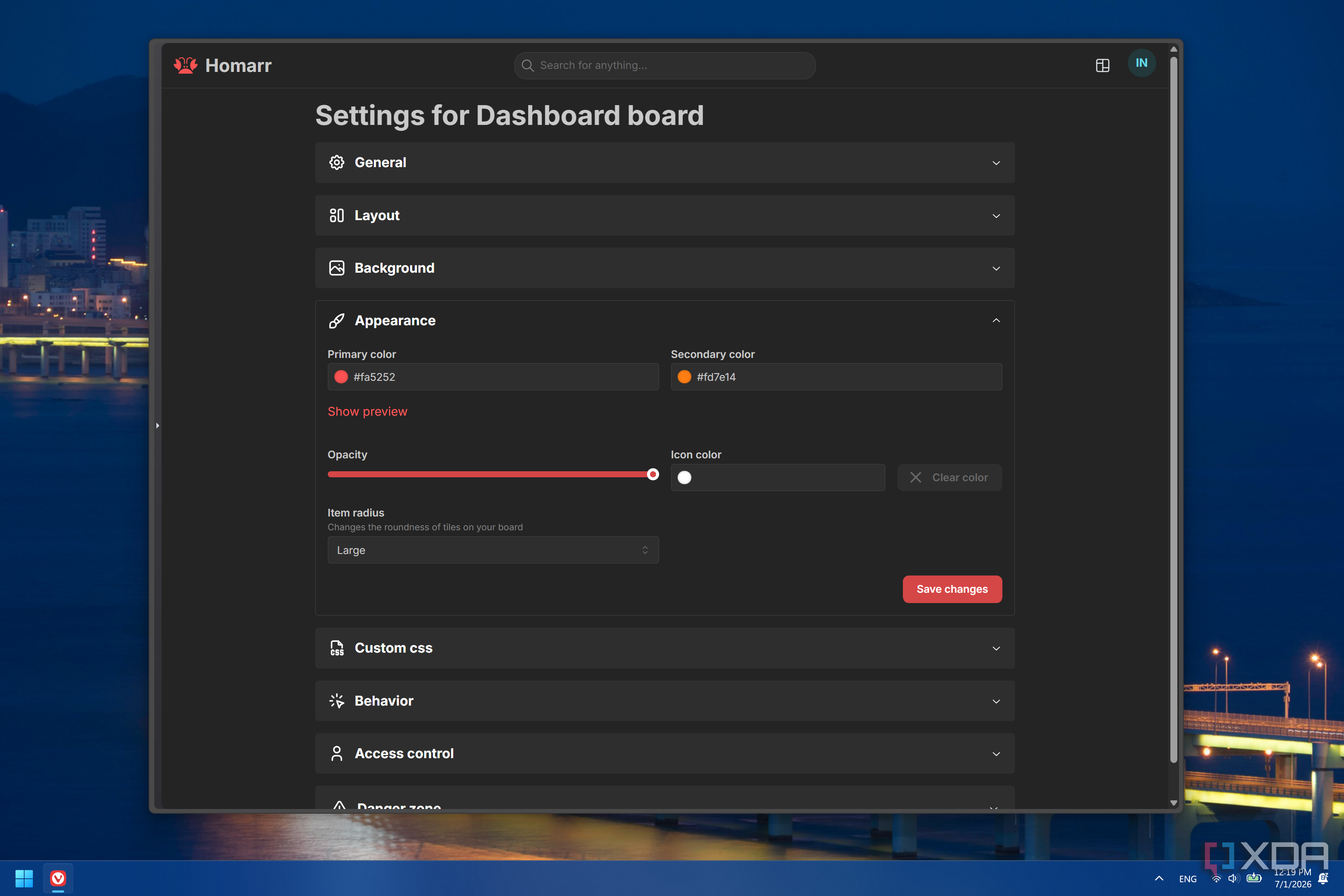Screen dimensions: 1344x896
Task: Expand the Access control section chevron
Action: 996,754
